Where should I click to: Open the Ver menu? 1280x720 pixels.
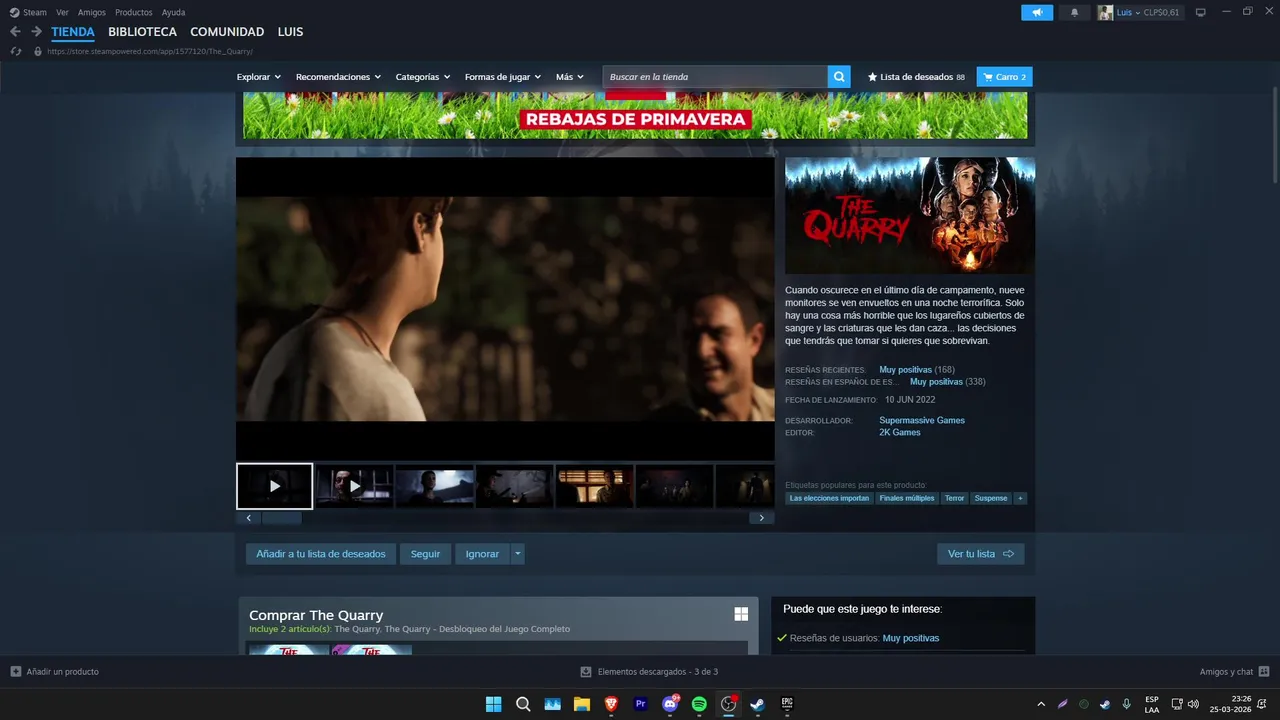[62, 12]
